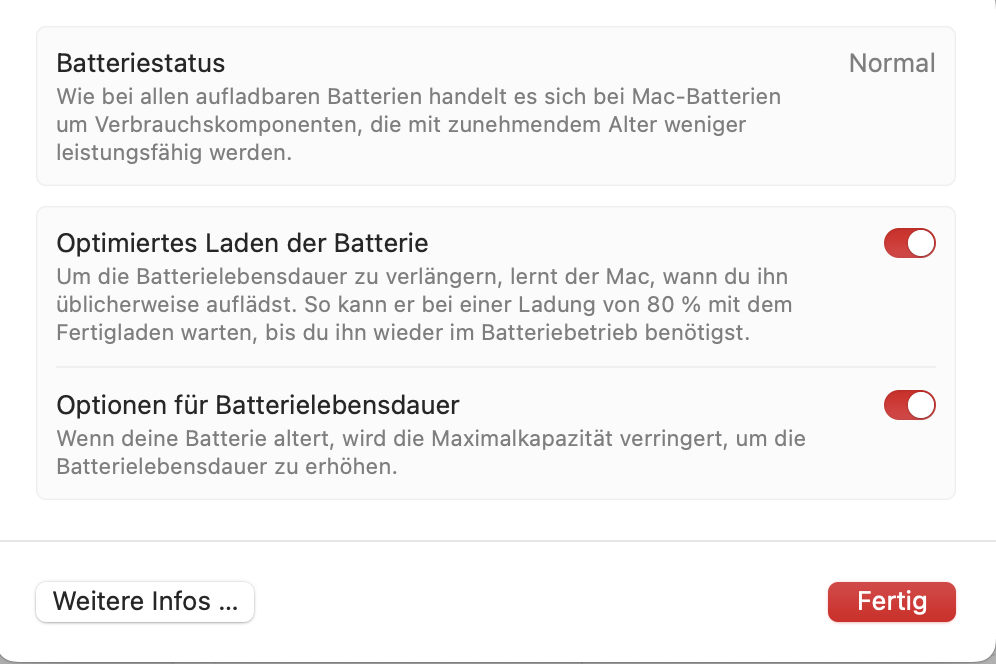Click the Optionen für Batterielebensdauer heading

[x=258, y=405]
